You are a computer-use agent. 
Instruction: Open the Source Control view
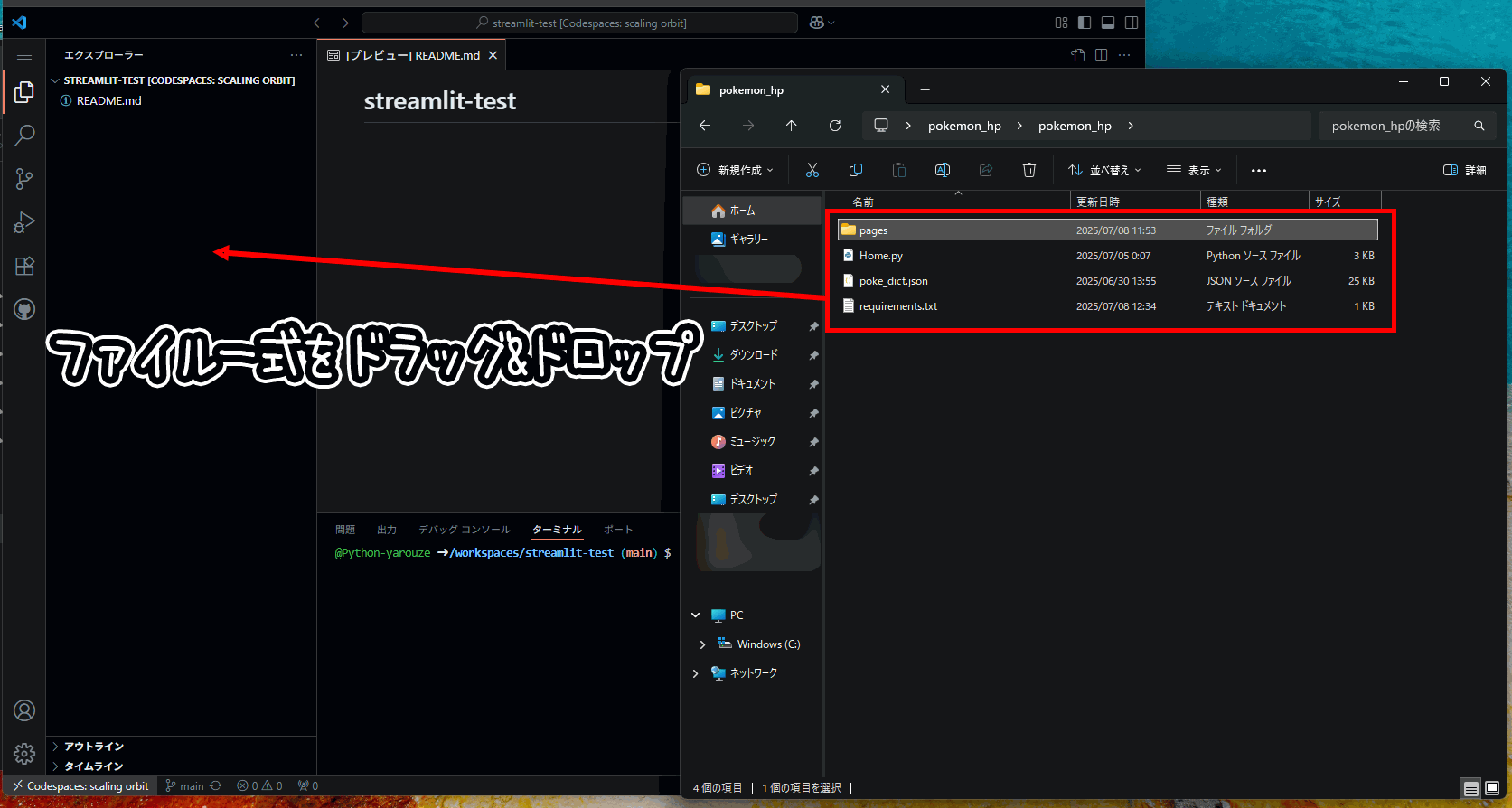coord(24,179)
